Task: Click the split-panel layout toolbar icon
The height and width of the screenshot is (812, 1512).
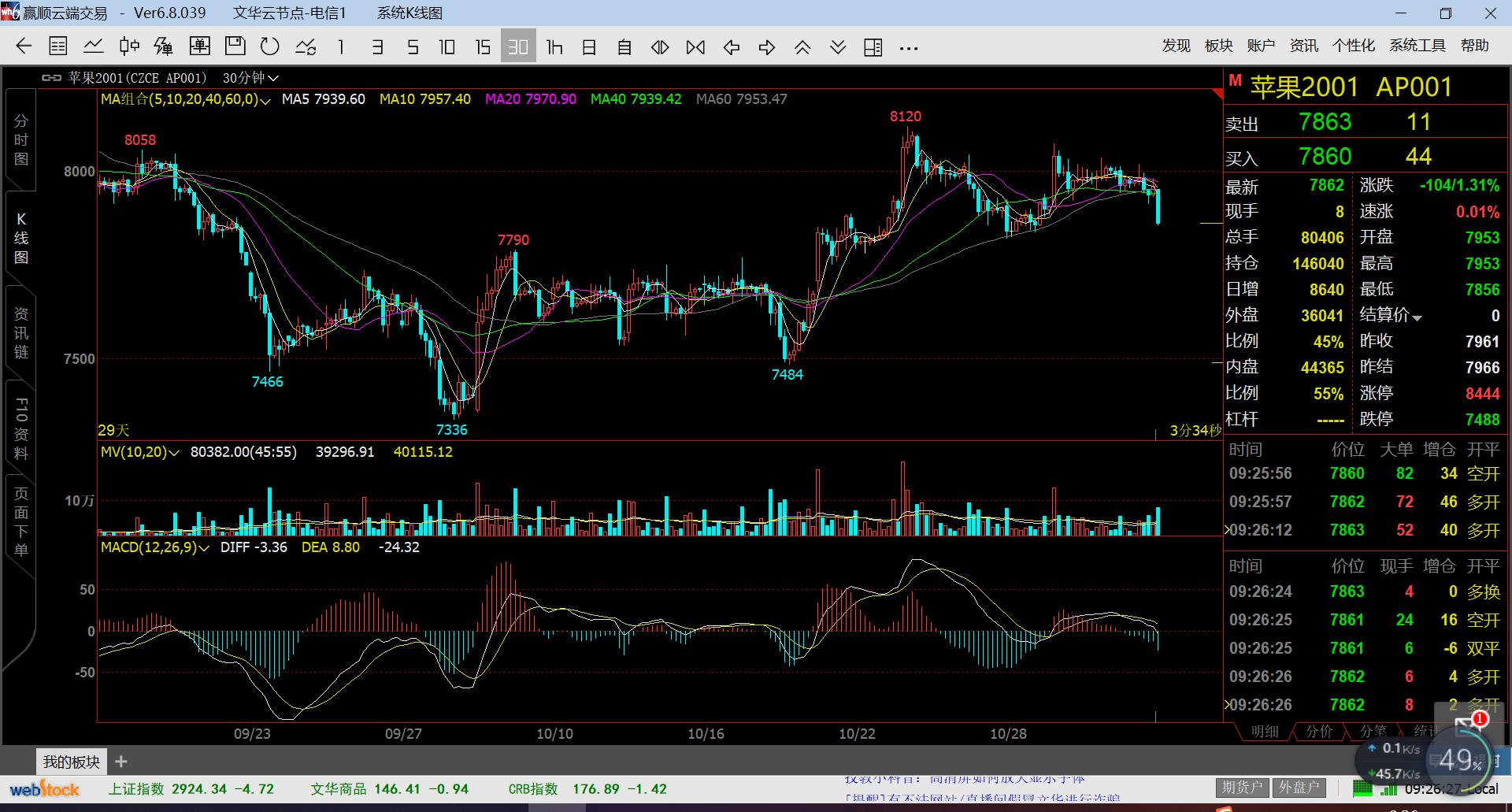Action: point(873,47)
